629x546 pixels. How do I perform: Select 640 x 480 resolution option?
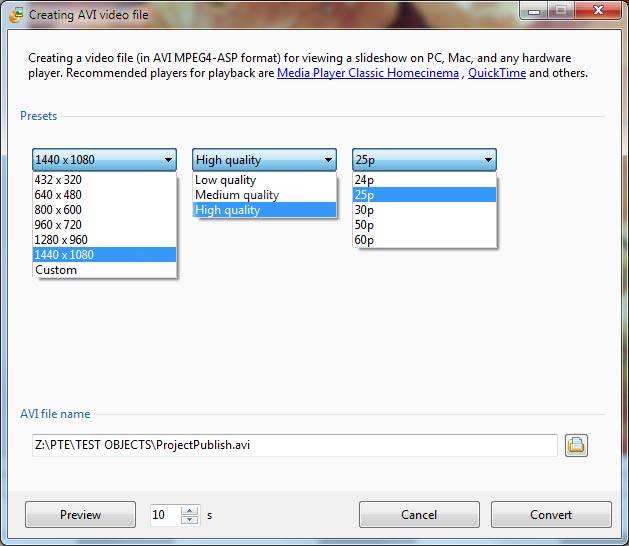tap(58, 195)
